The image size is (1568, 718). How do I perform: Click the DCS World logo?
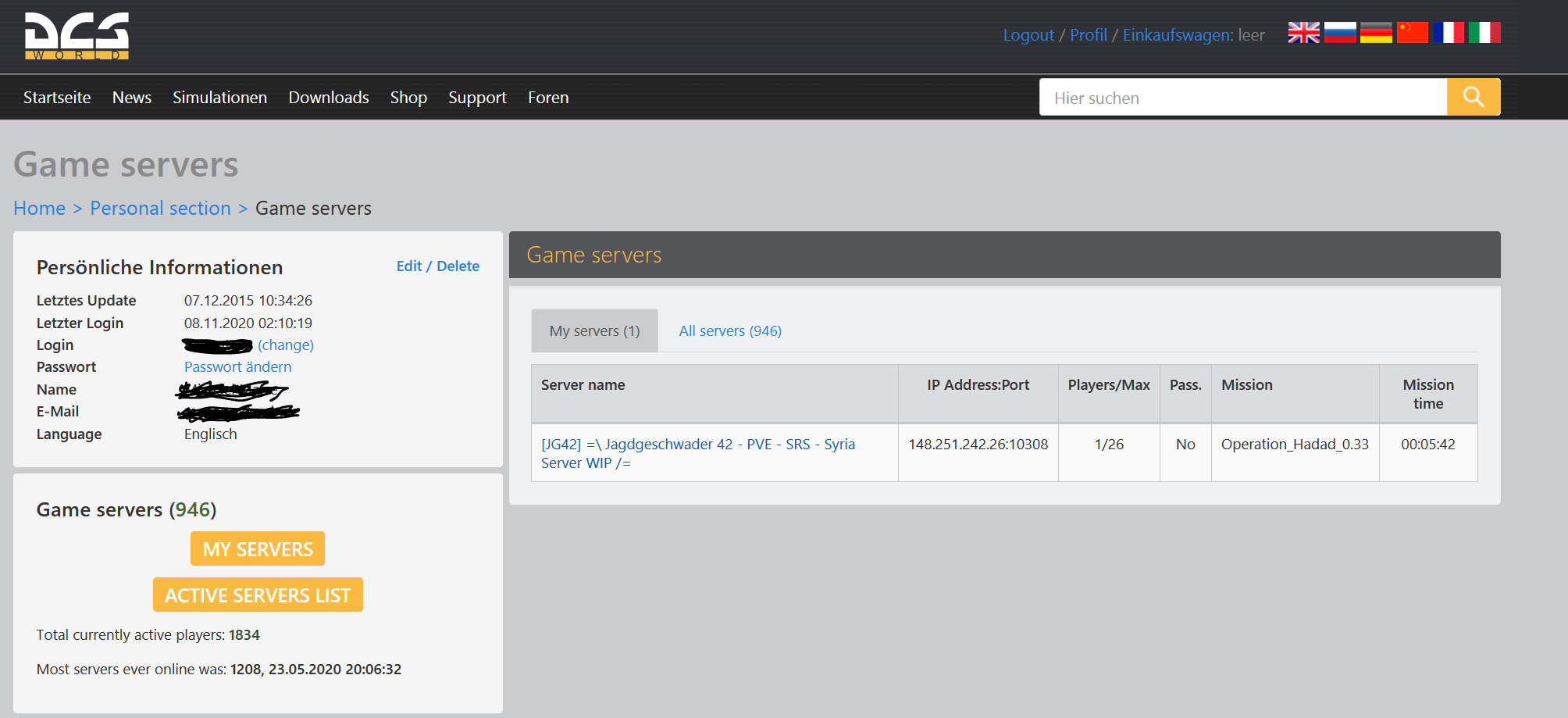[77, 36]
